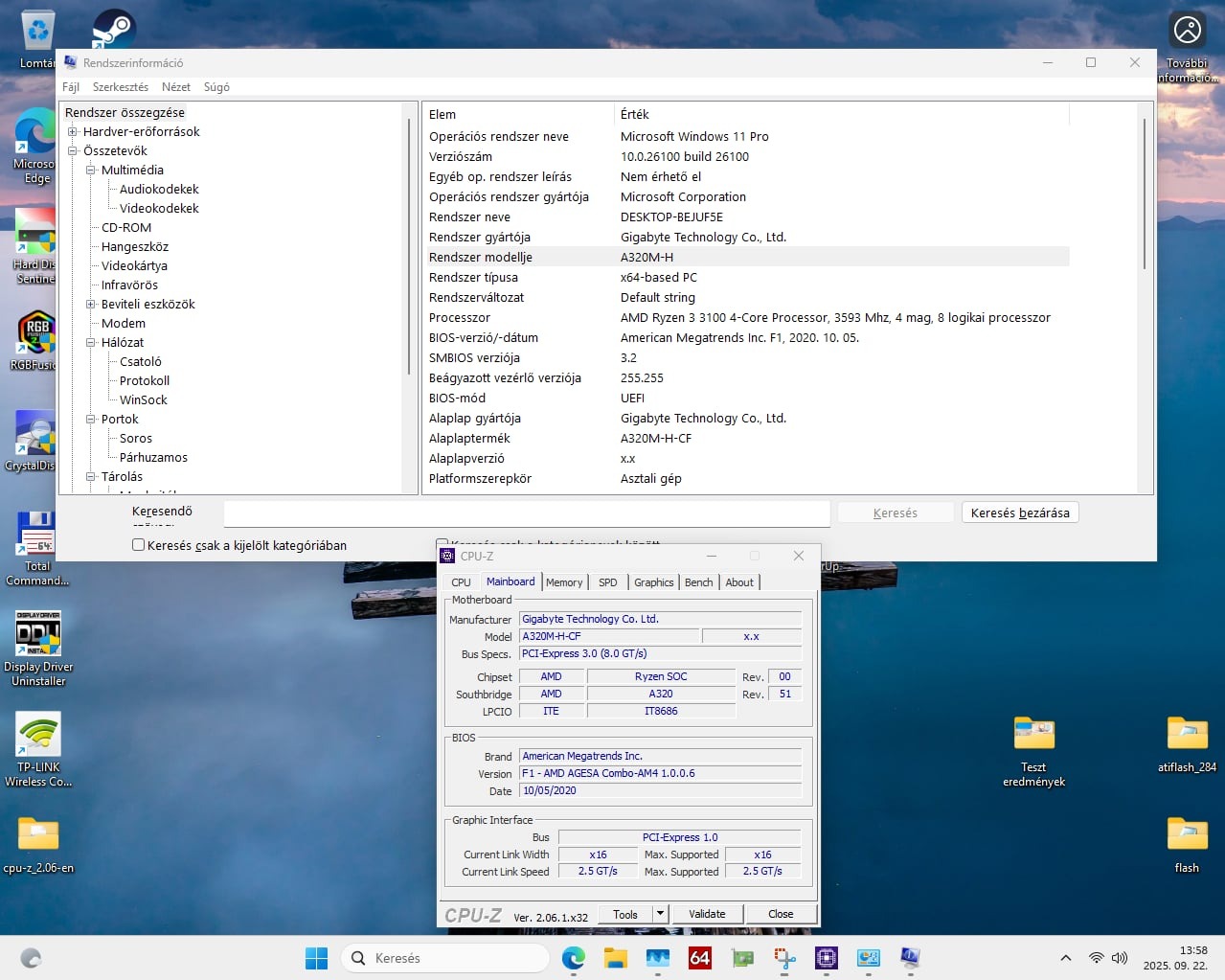Open Total Commander desktop shortcut
1225x980 pixels.
coord(37,548)
